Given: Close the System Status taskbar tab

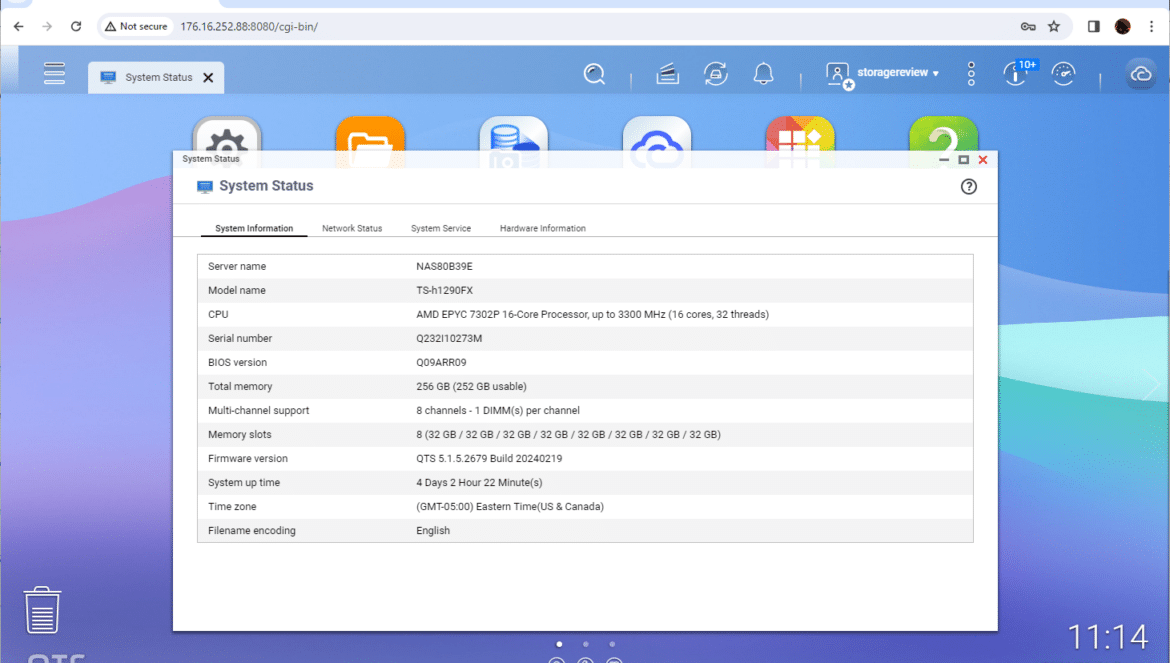Looking at the screenshot, I should (x=208, y=78).
